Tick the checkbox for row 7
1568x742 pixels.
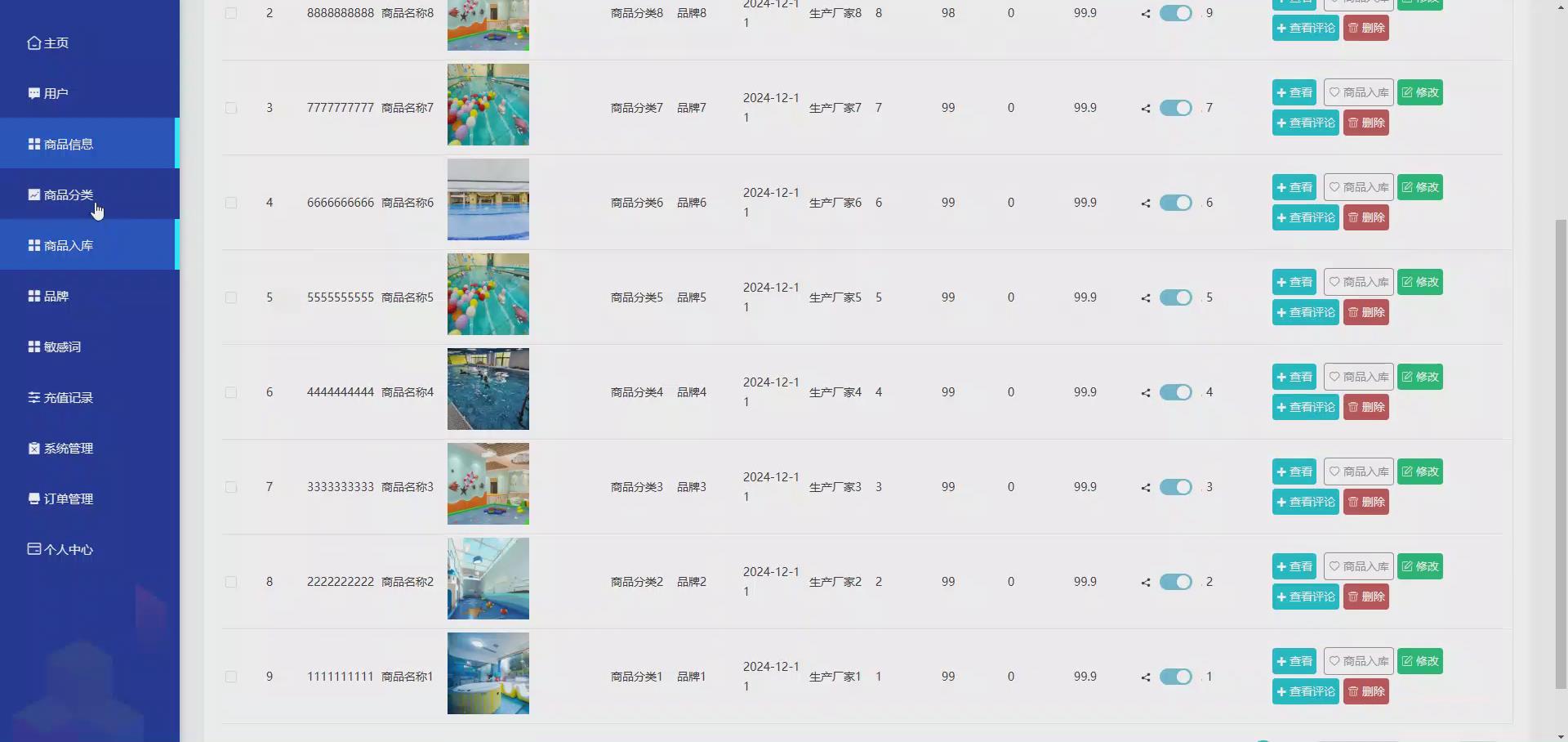231,487
